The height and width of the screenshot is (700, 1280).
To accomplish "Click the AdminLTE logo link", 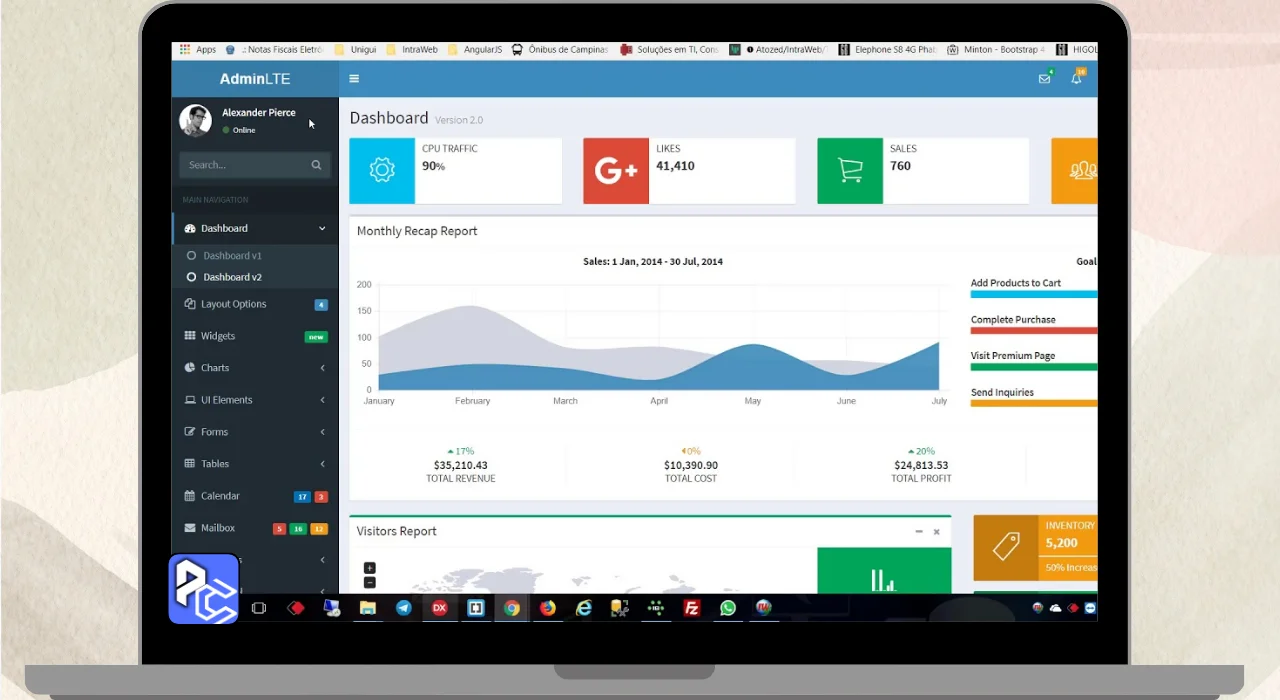I will pos(255,79).
